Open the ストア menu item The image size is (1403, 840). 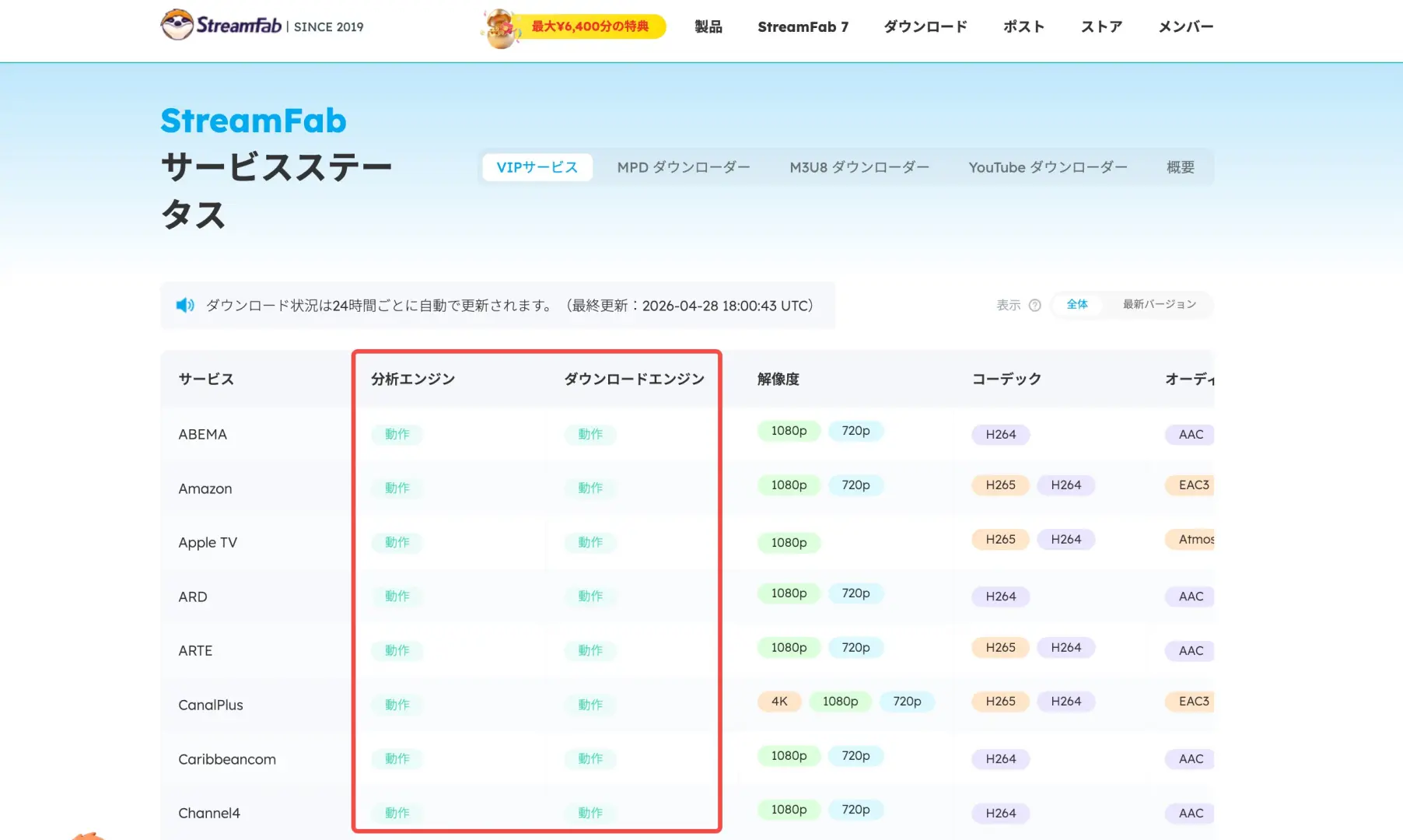[1101, 27]
